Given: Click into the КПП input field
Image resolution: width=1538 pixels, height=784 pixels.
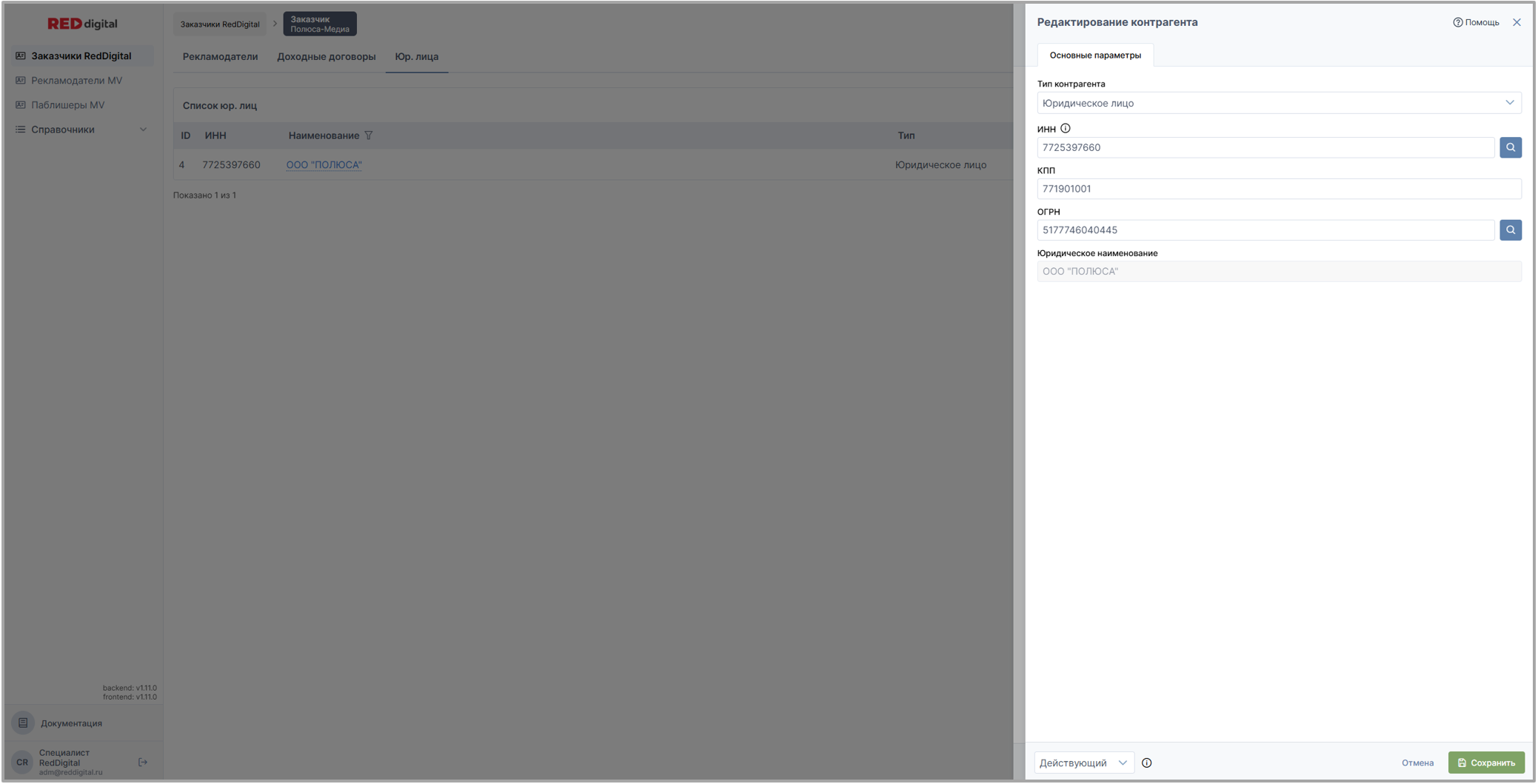Looking at the screenshot, I should (x=1278, y=189).
